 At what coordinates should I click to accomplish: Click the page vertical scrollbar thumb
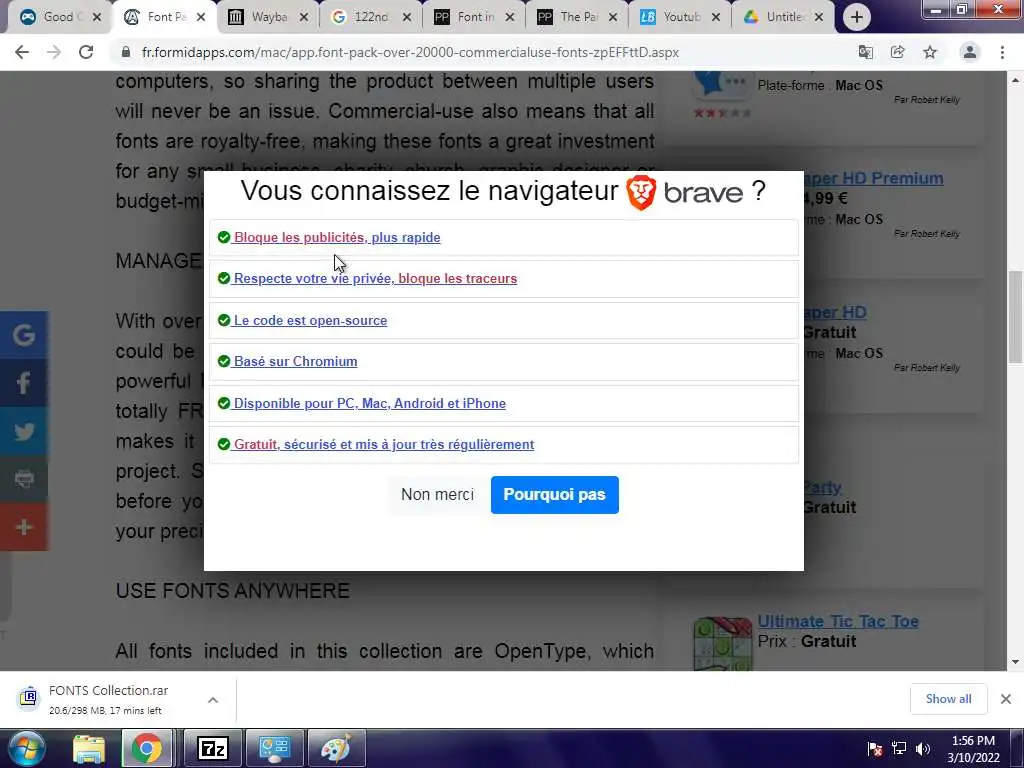(x=1015, y=316)
